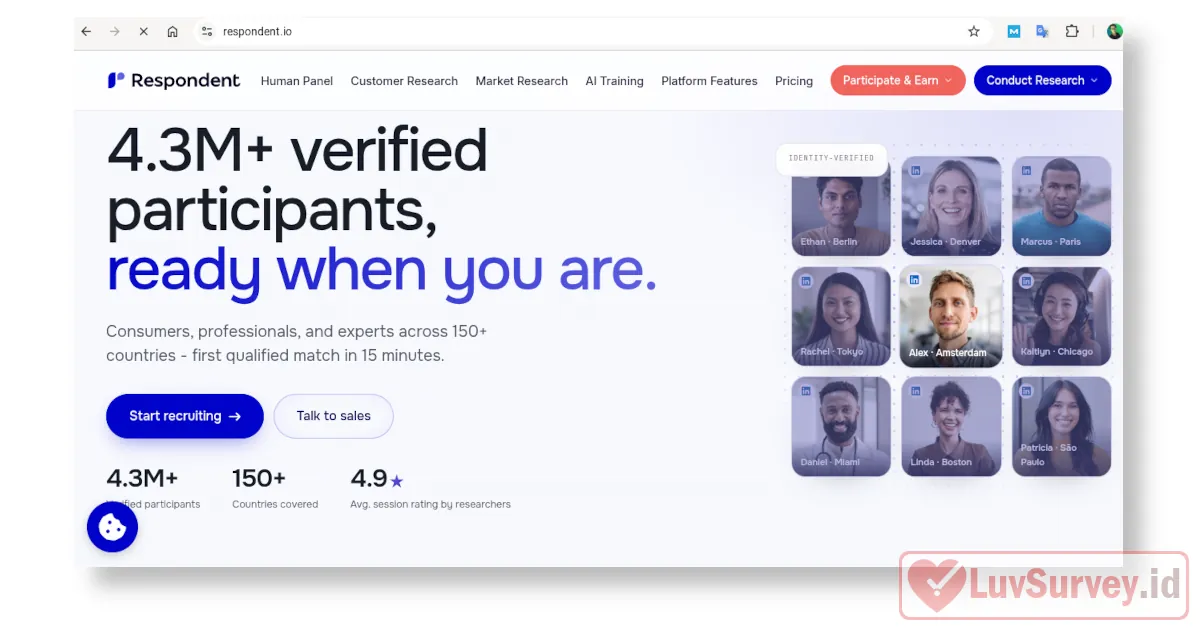Image resolution: width=1200 pixels, height=630 pixels.
Task: Select the Daniel · Miami participant photo
Action: pyautogui.click(x=841, y=426)
